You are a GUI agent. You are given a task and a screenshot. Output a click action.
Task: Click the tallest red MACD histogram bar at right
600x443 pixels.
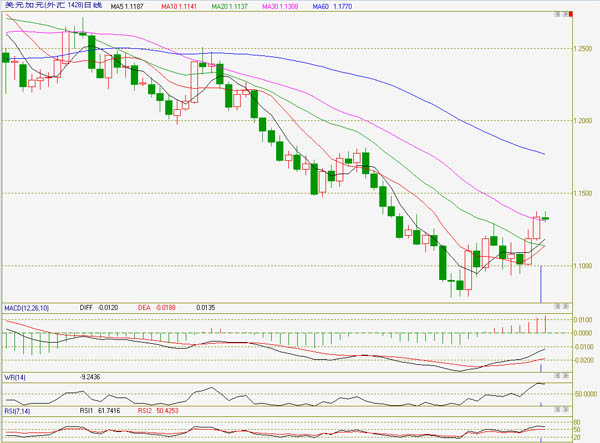pyautogui.click(x=545, y=324)
